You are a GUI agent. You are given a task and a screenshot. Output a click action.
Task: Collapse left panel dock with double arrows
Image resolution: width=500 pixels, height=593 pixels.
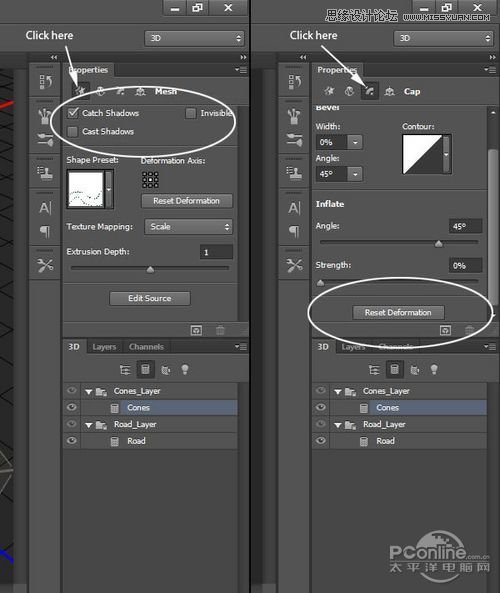coord(54,57)
